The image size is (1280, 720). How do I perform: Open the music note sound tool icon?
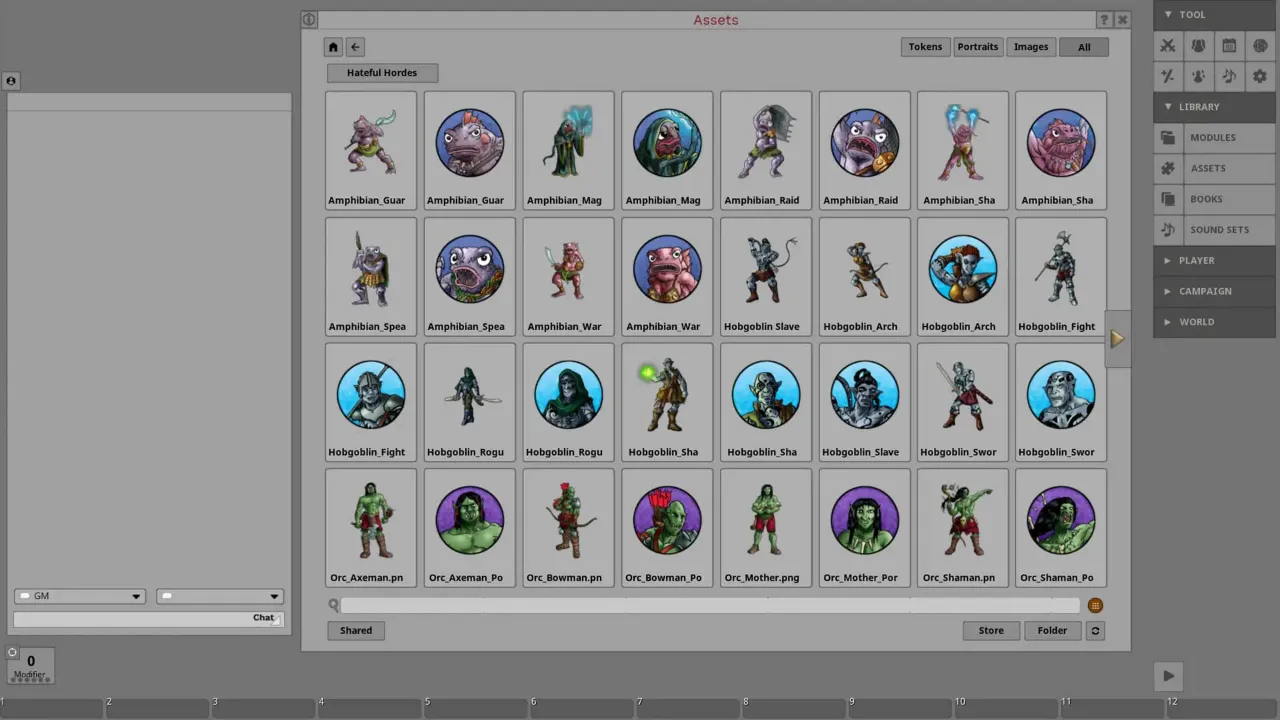(x=1229, y=76)
